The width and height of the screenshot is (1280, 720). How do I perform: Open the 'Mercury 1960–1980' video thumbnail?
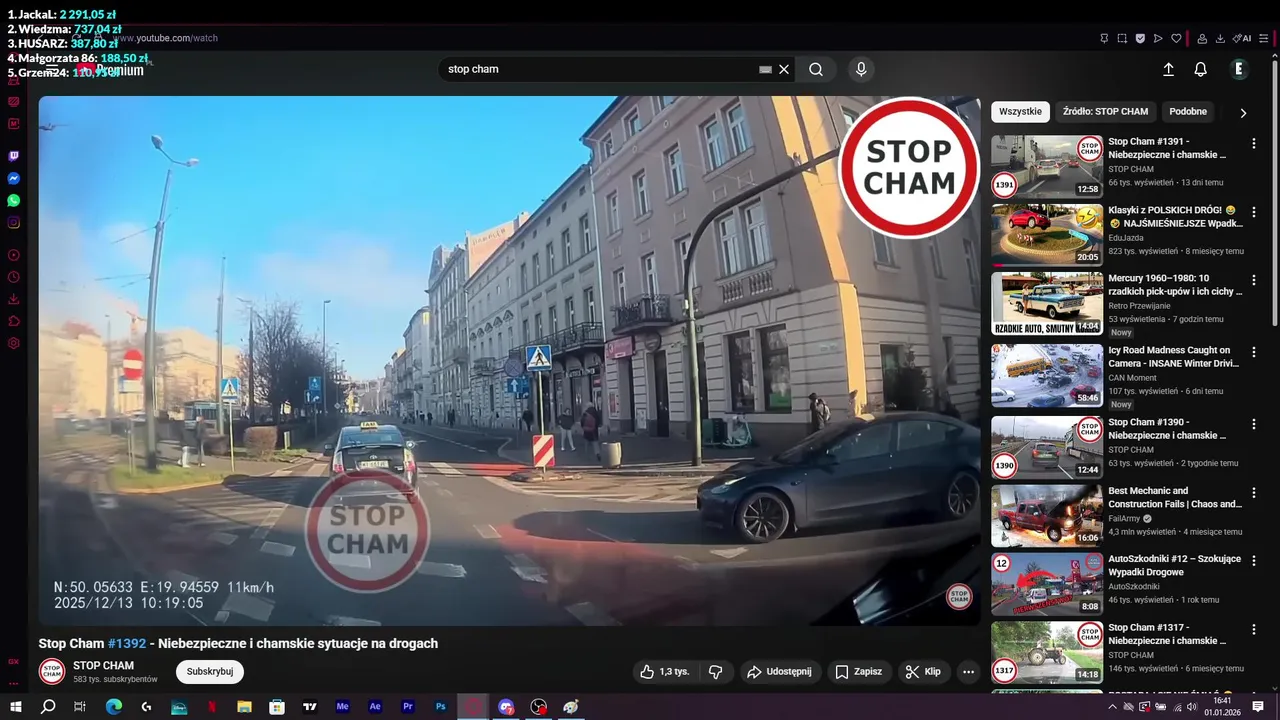1047,303
